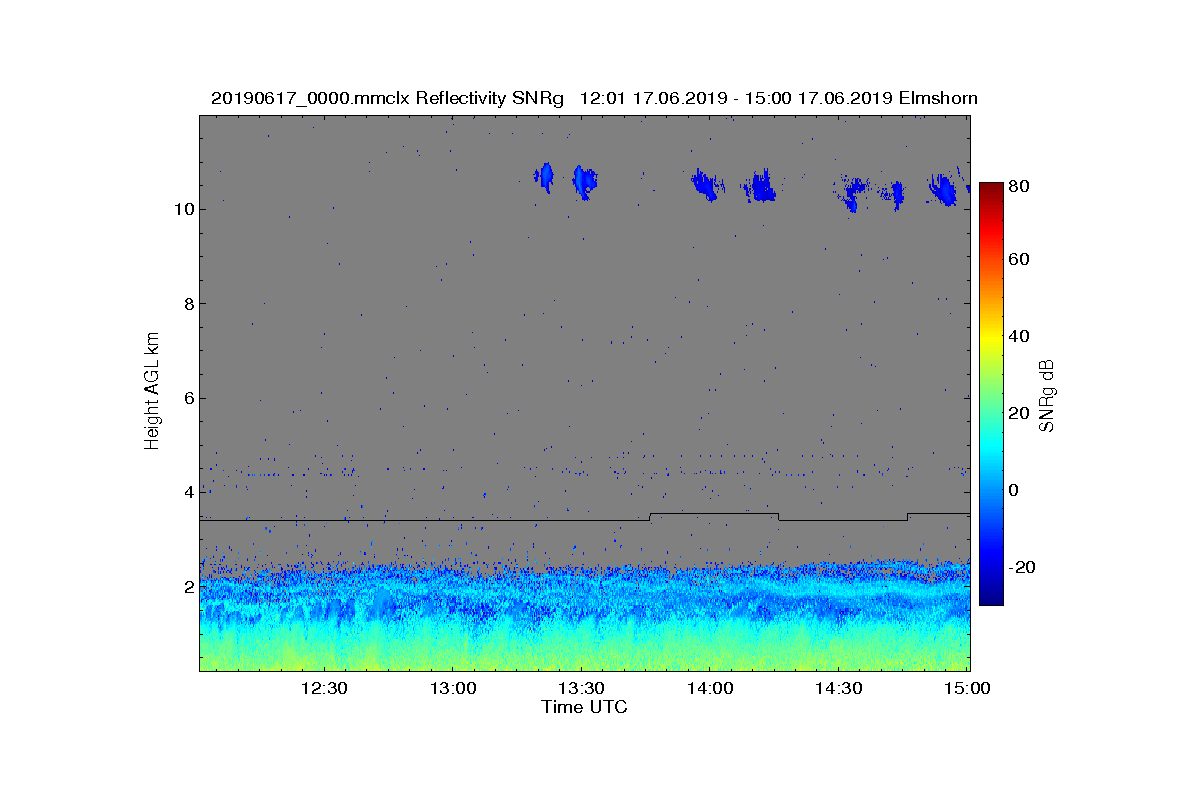Click the 'Elmshorn' location label in title
The width and height of the screenshot is (1200, 800).
(938, 98)
